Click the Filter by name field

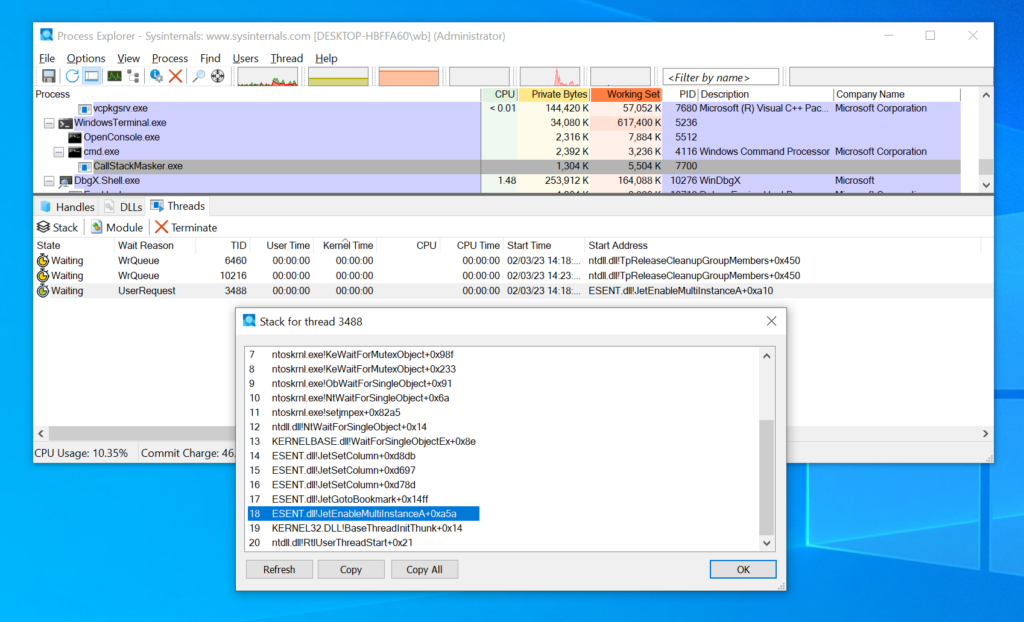[720, 77]
